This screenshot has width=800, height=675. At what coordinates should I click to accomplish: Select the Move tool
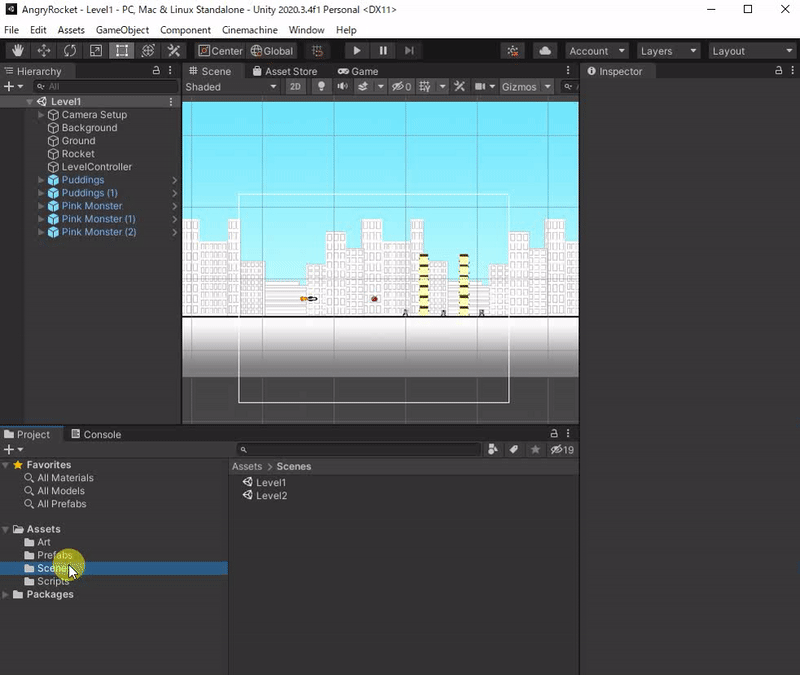pyautogui.click(x=43, y=51)
